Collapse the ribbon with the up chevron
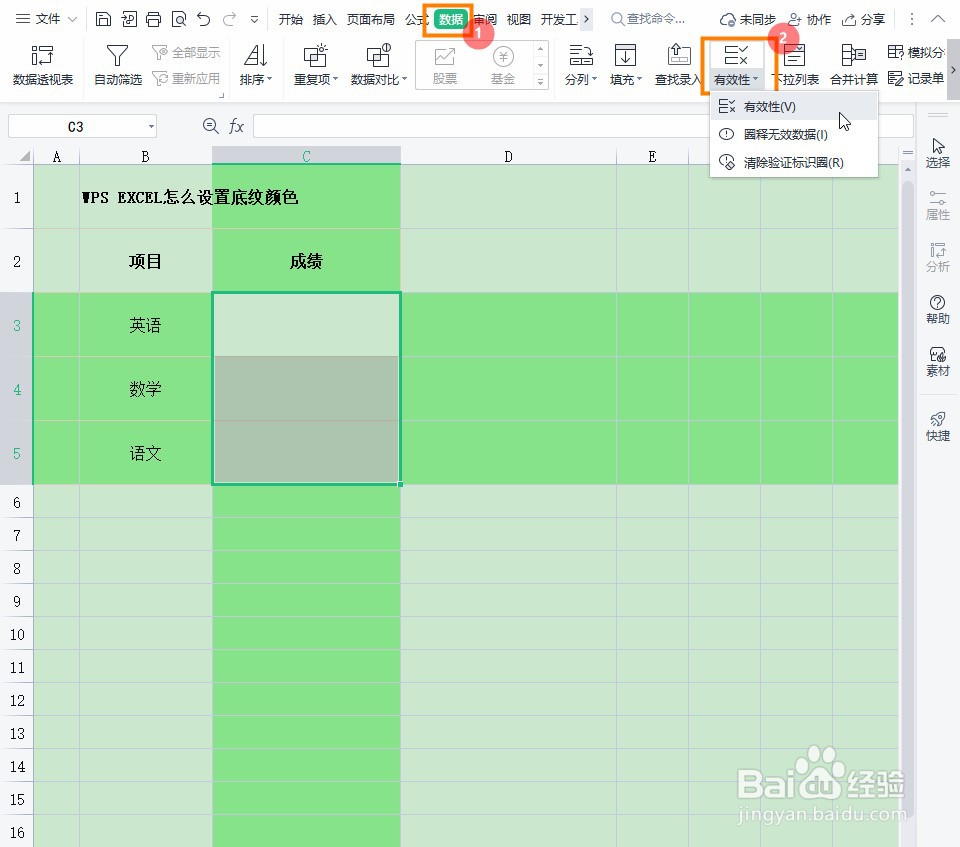960x847 pixels. (937, 20)
